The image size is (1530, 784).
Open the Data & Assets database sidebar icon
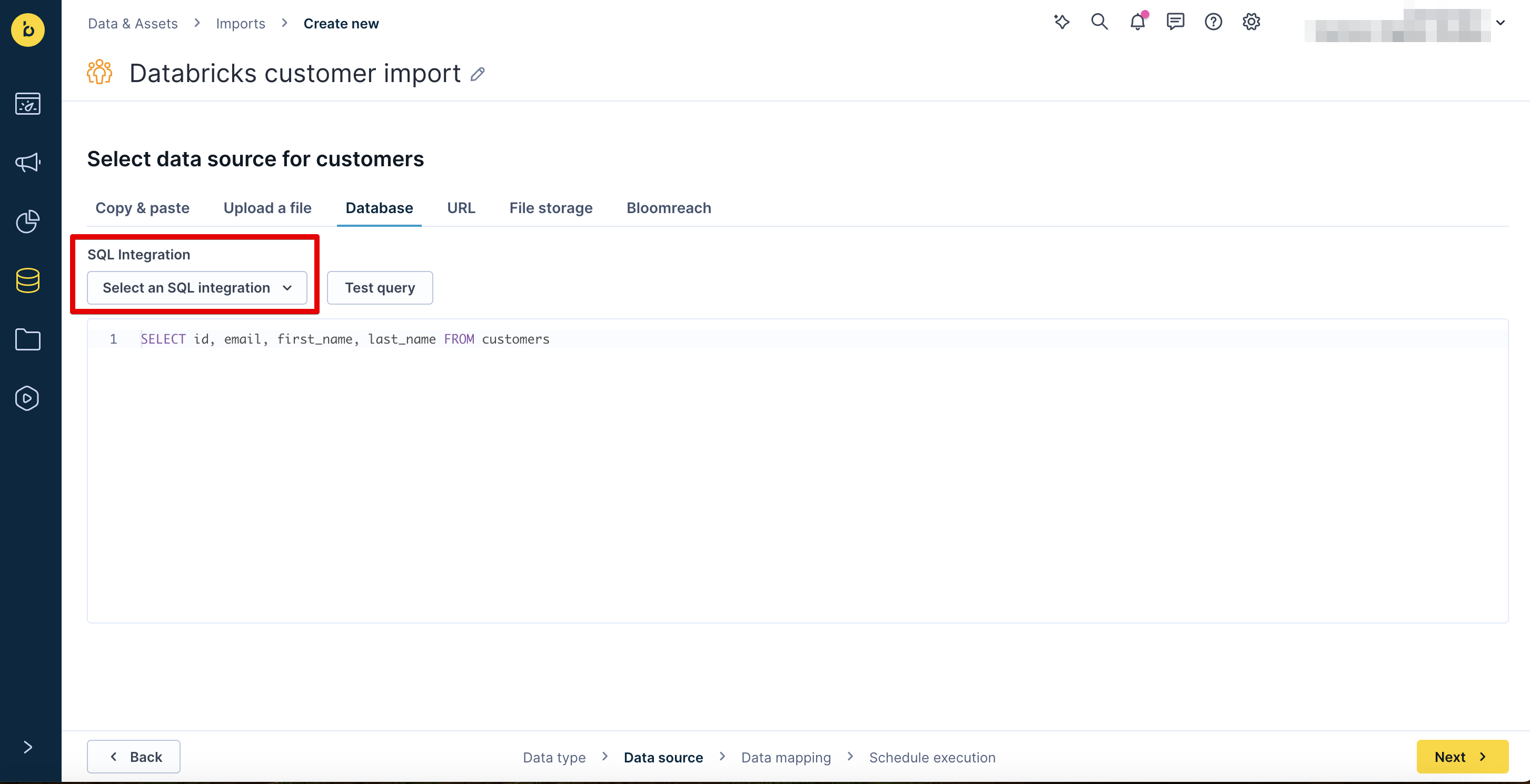coord(28,280)
